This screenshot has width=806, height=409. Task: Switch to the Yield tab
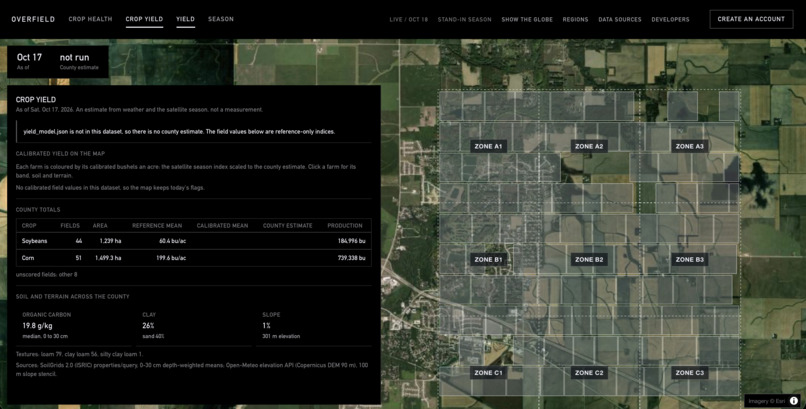pos(186,19)
